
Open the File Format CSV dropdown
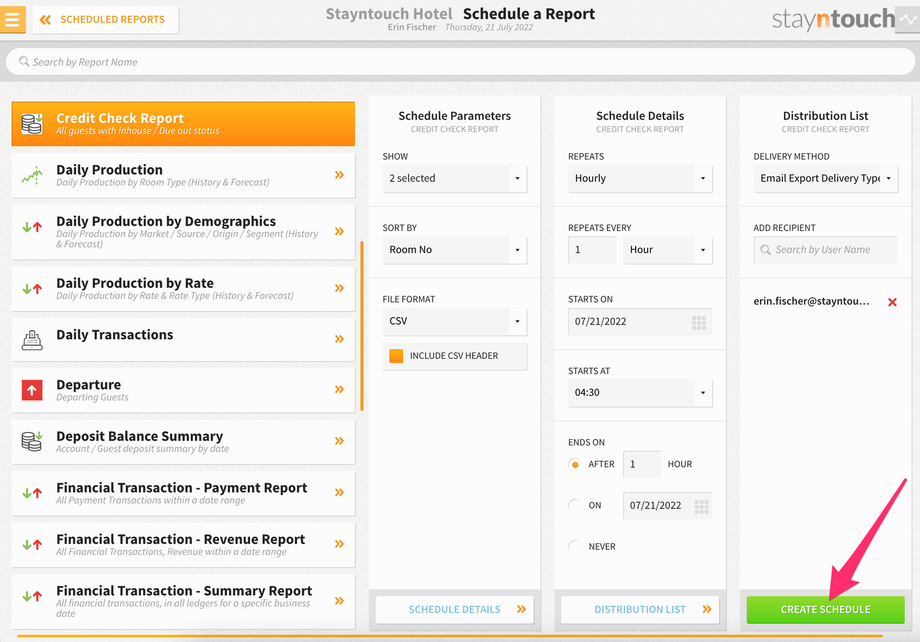pyautogui.click(x=455, y=322)
